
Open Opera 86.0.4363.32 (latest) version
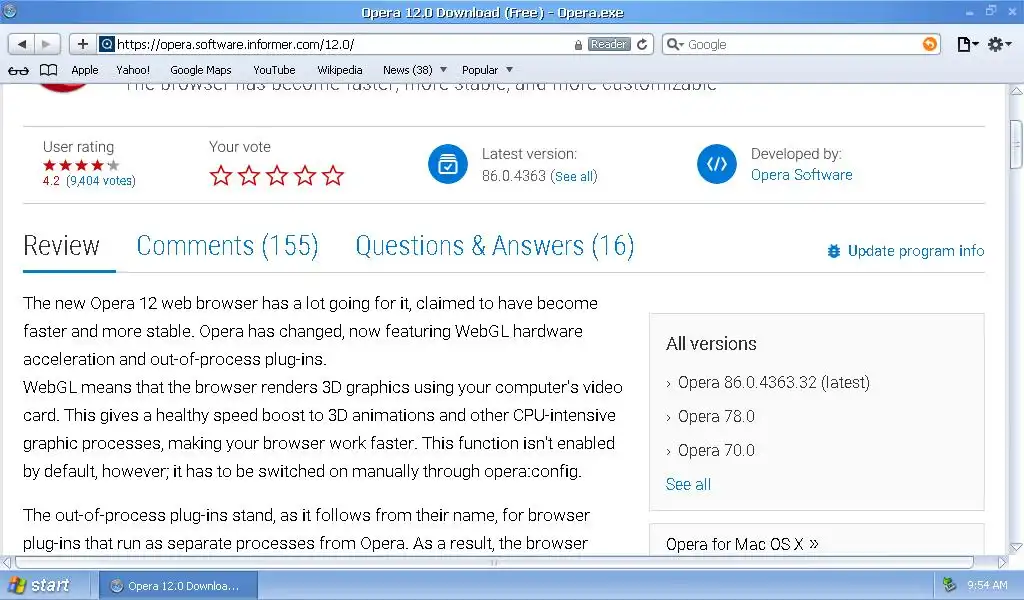click(773, 383)
